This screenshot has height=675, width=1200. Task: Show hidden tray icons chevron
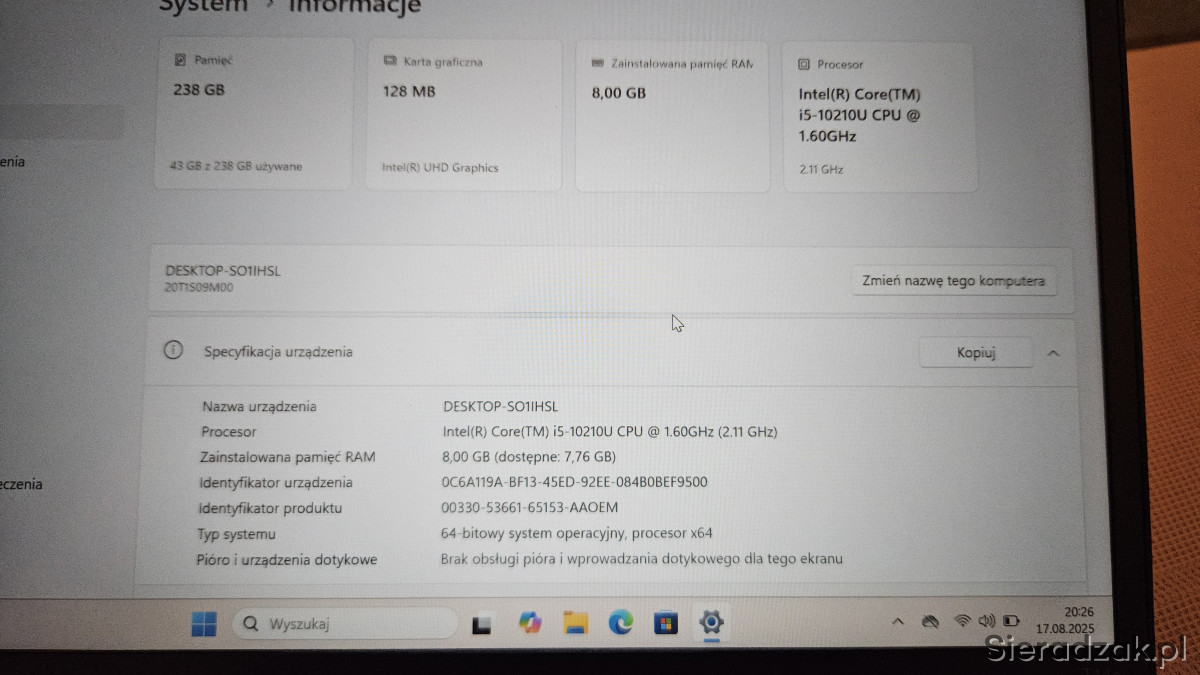(897, 622)
